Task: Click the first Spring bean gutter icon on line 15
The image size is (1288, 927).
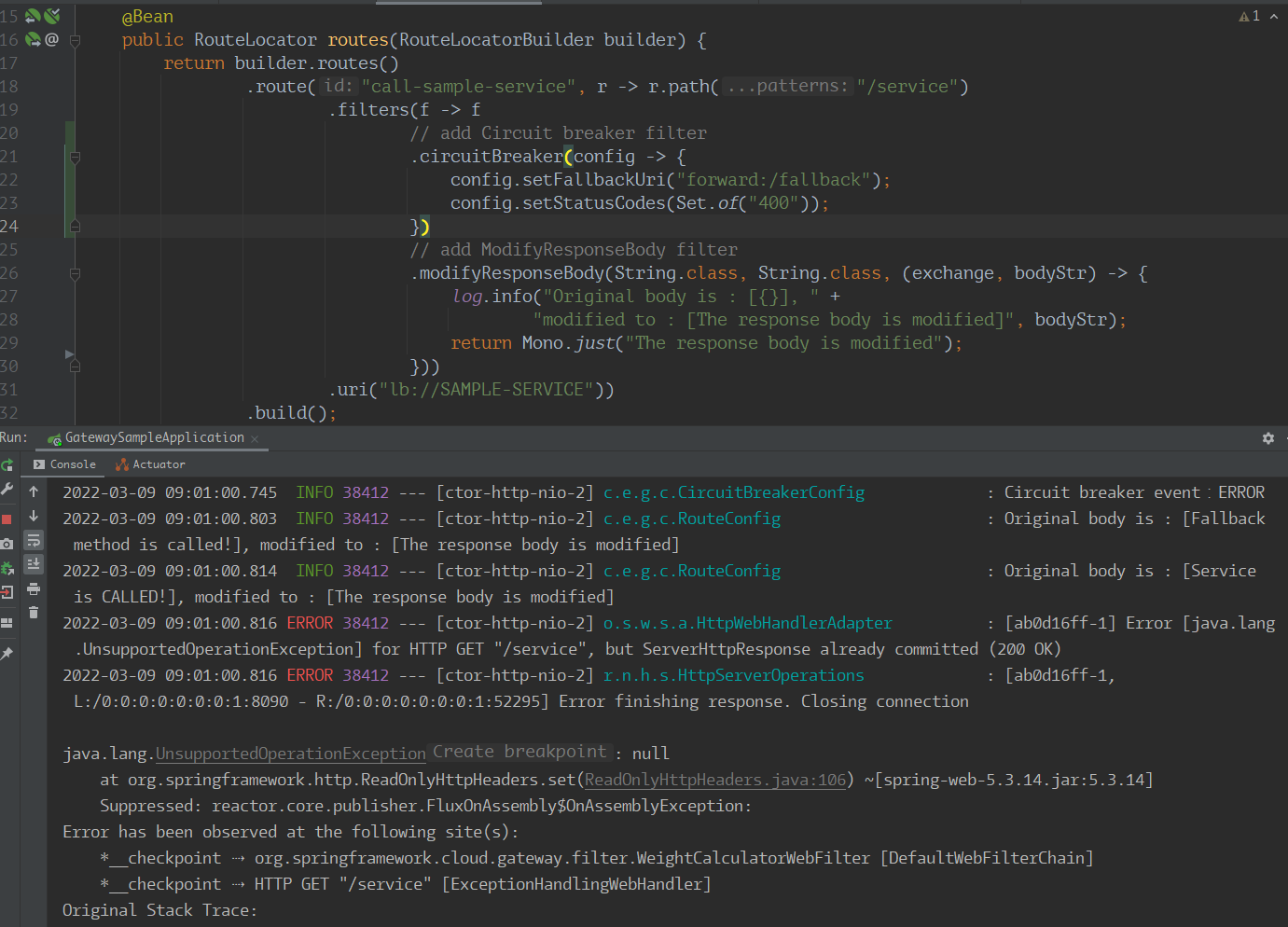Action: point(33,16)
